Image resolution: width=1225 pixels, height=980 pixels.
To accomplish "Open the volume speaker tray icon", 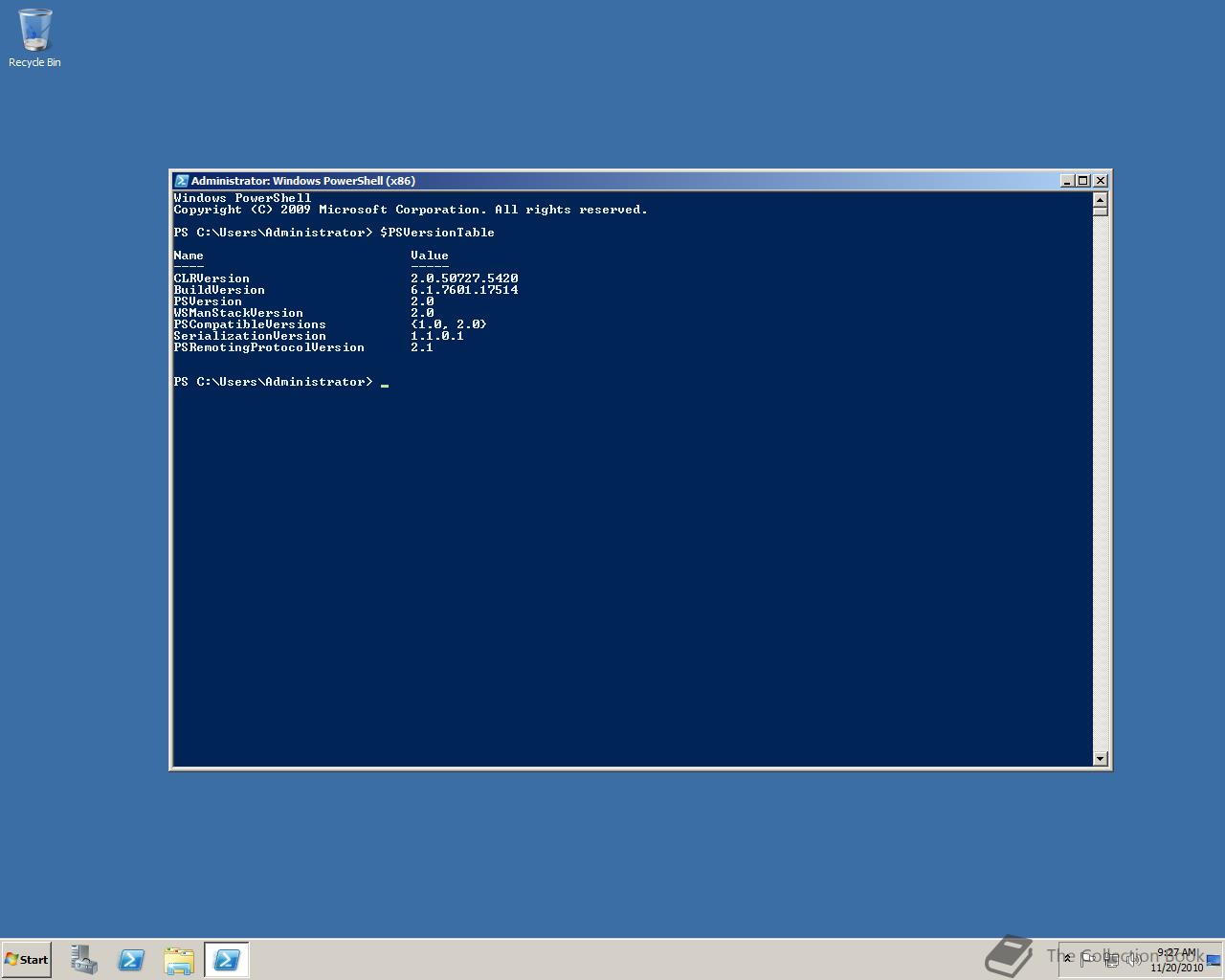I will (x=1132, y=958).
